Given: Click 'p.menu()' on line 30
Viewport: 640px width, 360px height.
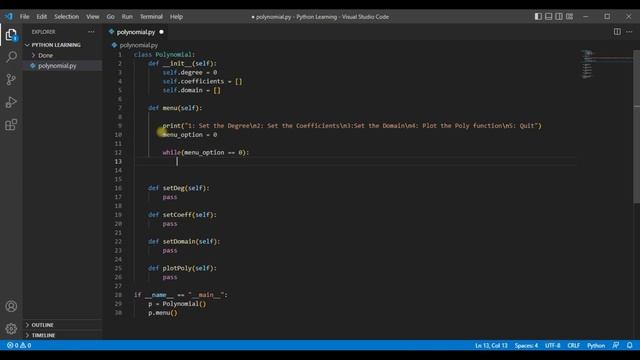Looking at the screenshot, I should (x=162, y=313).
